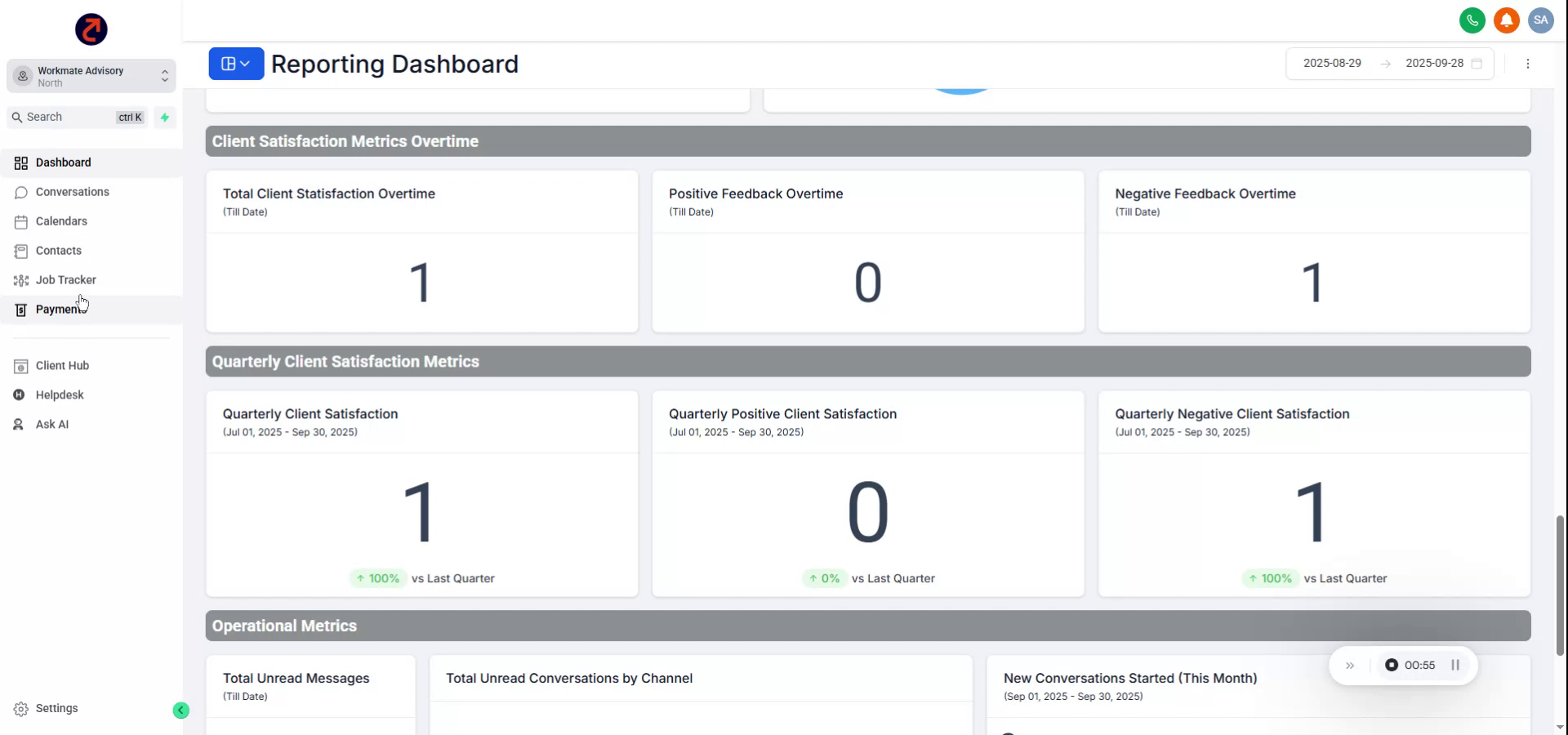Screen dimensions: 1568x735
Task: Open the dashboard layout switcher dropdown
Action: coord(236,64)
